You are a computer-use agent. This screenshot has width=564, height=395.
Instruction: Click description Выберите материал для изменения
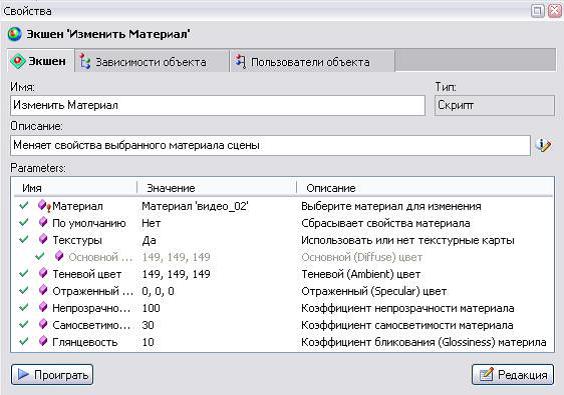tap(391, 206)
